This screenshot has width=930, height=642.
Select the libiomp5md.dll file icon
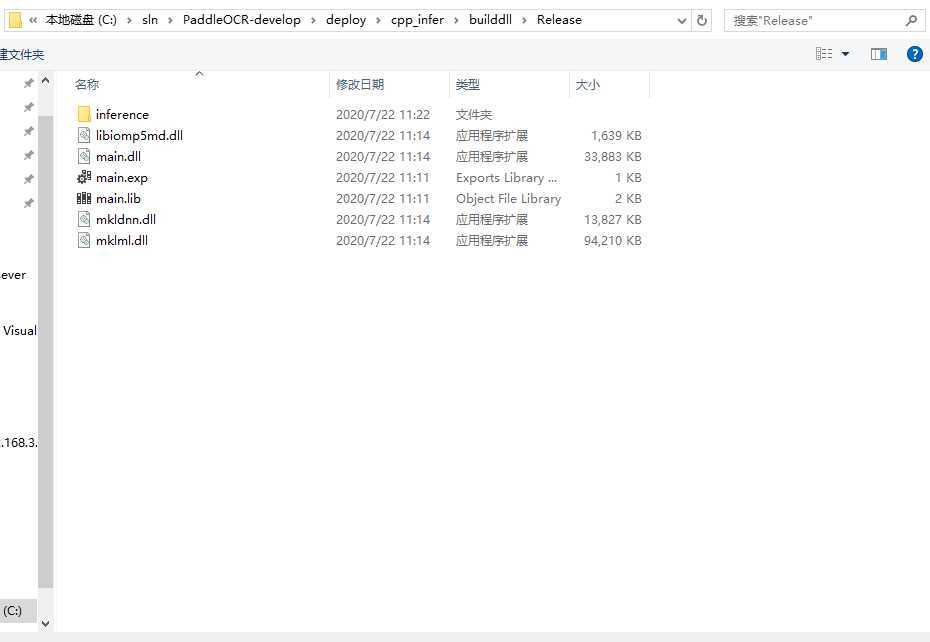[84, 135]
